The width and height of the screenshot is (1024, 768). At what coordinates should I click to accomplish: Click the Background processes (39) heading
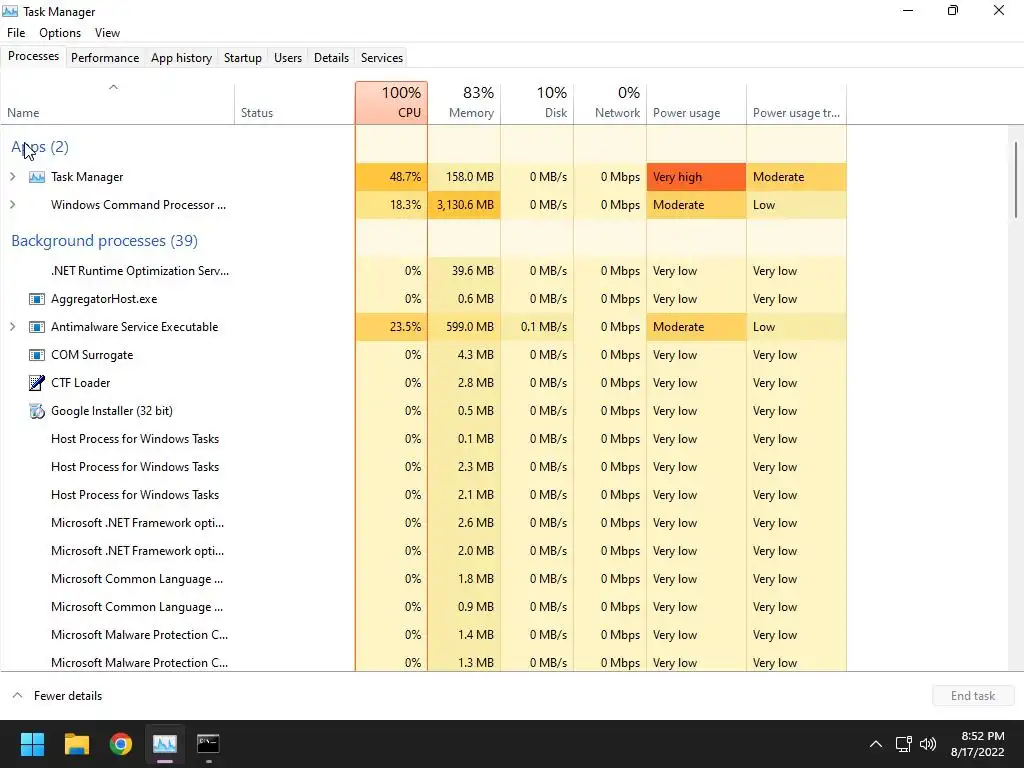click(x=104, y=241)
